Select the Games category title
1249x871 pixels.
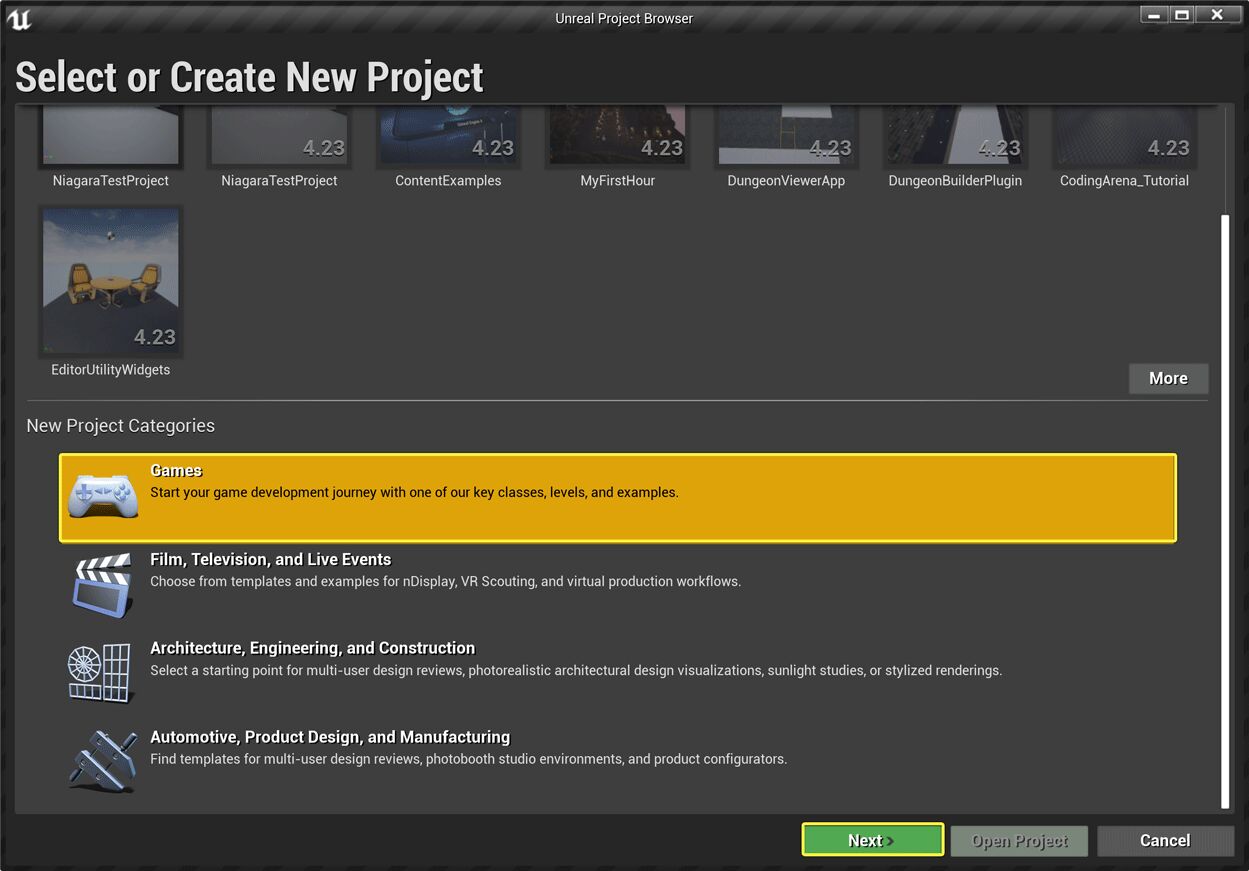(x=176, y=471)
